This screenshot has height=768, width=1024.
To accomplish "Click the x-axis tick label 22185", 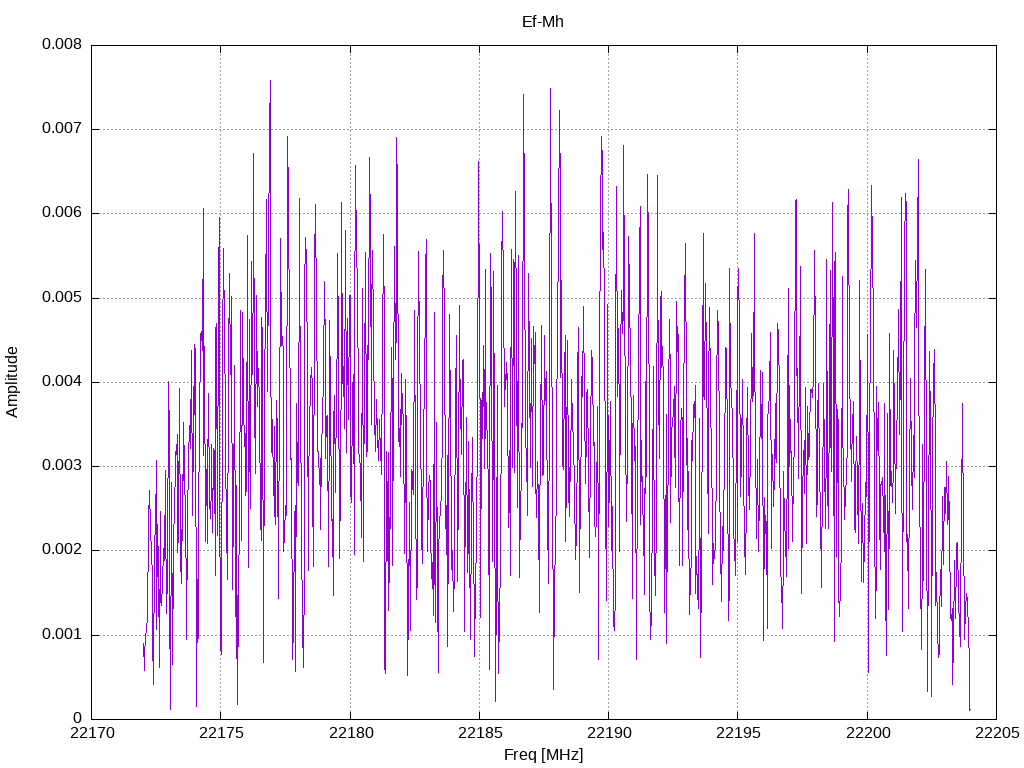I will pyautogui.click(x=480, y=733).
